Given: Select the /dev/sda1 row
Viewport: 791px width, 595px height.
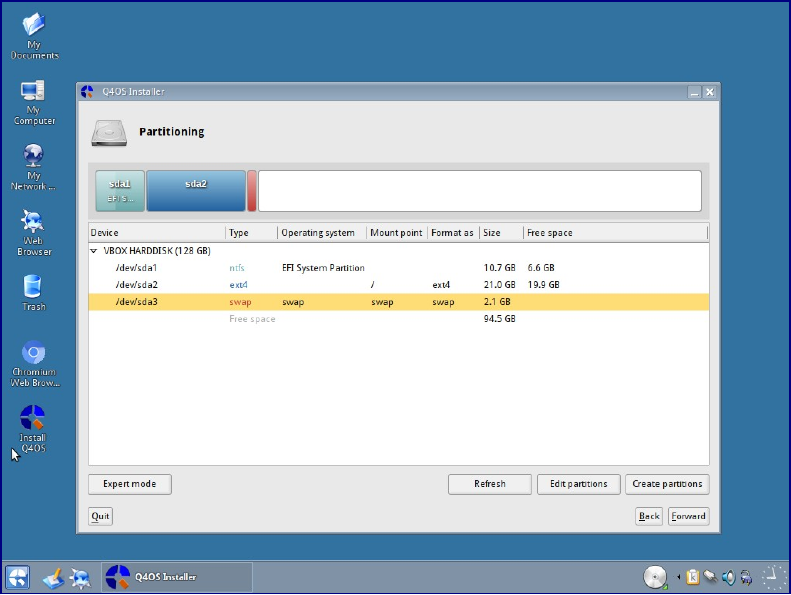Looking at the screenshot, I should pyautogui.click(x=399, y=268).
